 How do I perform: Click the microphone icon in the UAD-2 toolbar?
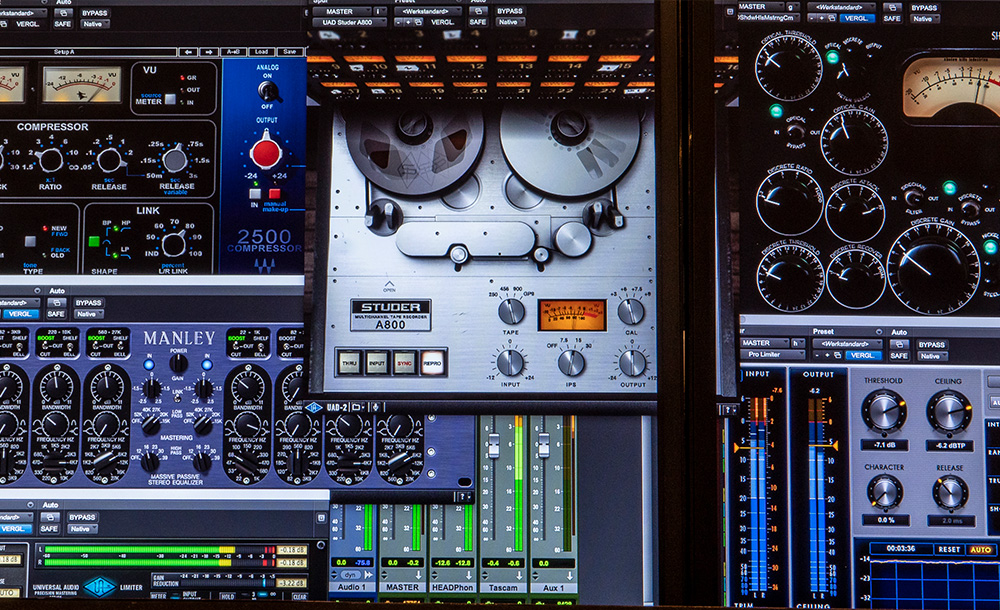tap(376, 407)
